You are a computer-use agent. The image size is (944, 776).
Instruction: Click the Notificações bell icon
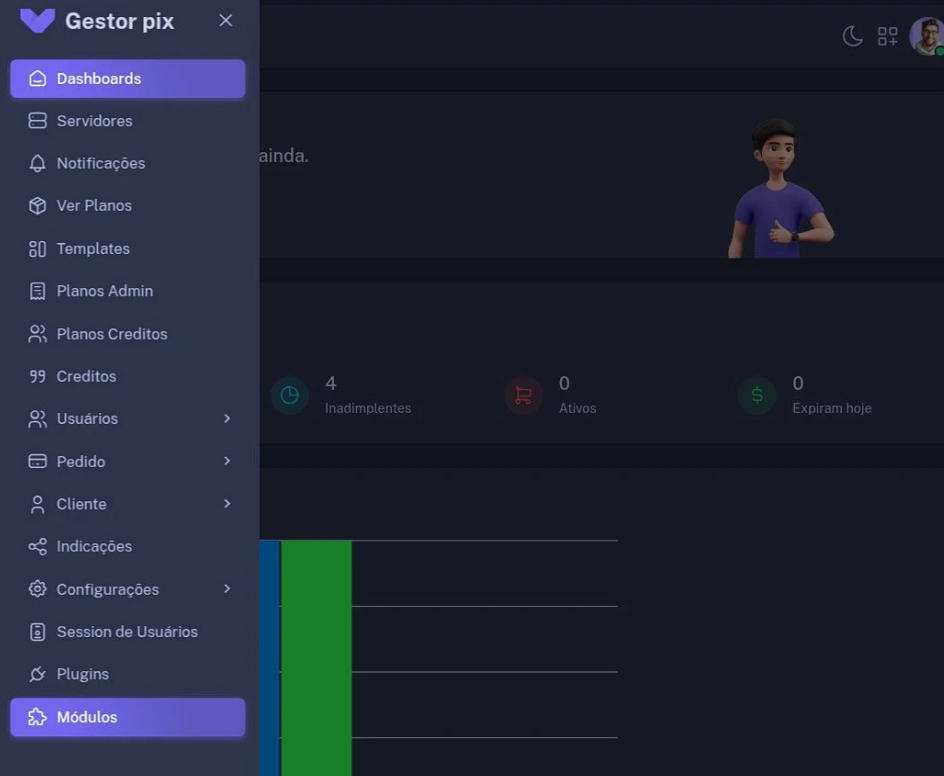(38, 163)
